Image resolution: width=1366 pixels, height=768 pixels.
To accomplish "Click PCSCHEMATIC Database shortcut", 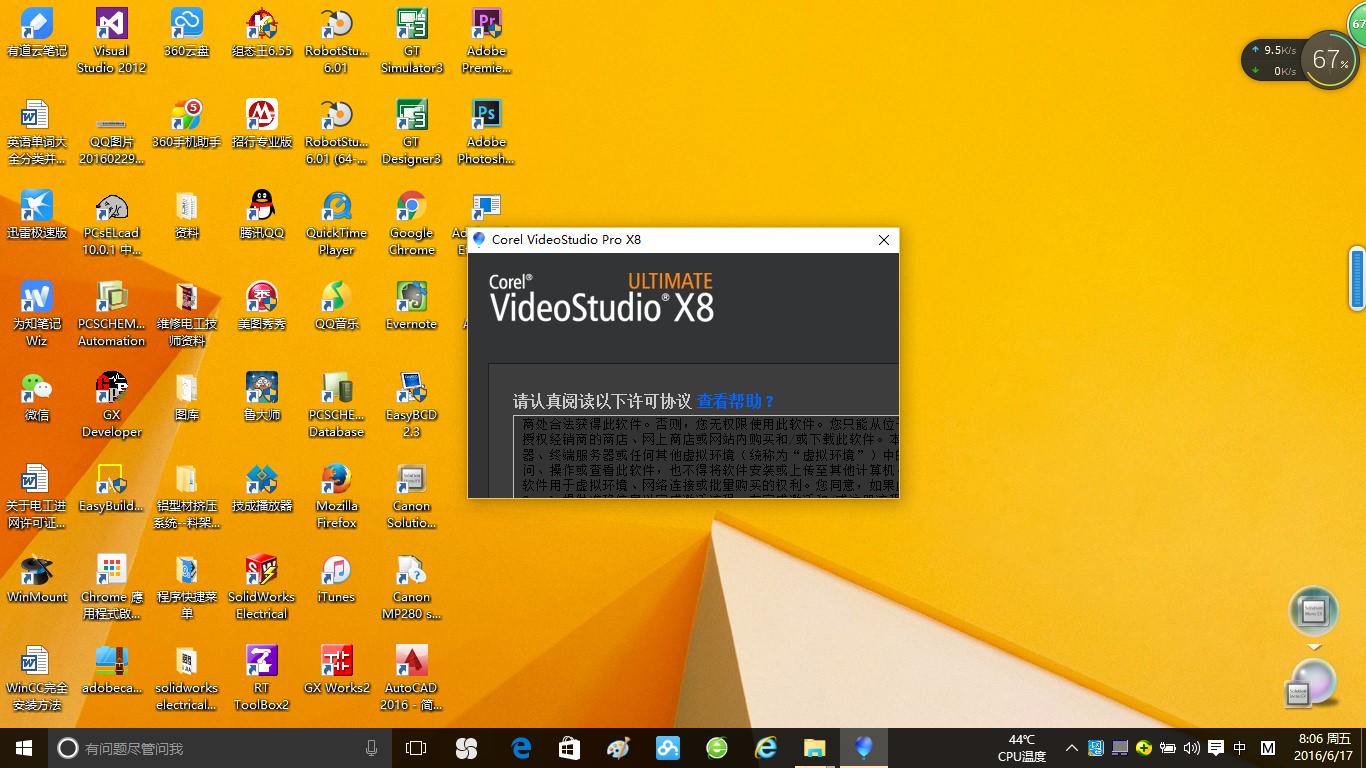I will [337, 405].
